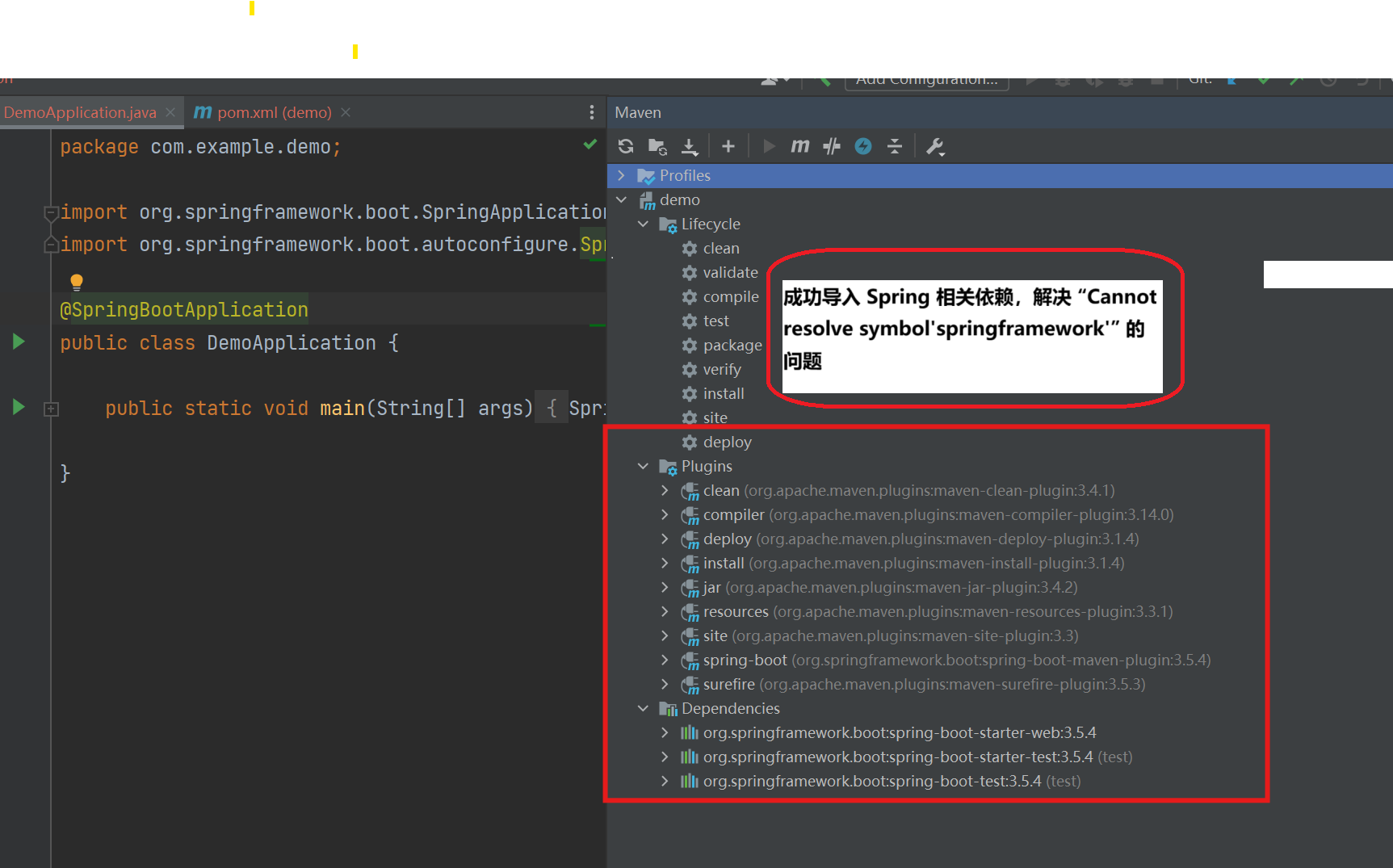Click the Run Maven Build play icon
Screen dimensions: 1393x868
[x=769, y=146]
